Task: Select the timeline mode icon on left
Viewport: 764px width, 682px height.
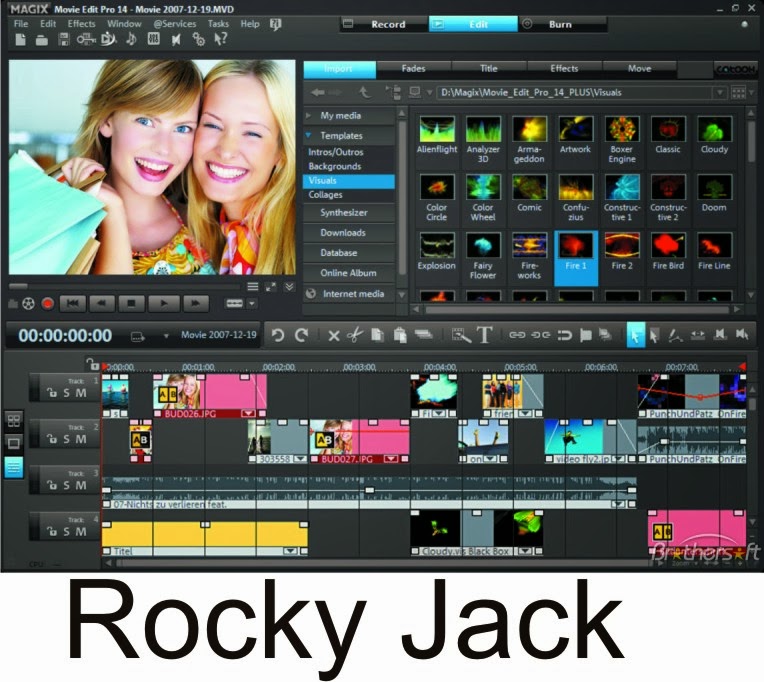Action: click(14, 468)
